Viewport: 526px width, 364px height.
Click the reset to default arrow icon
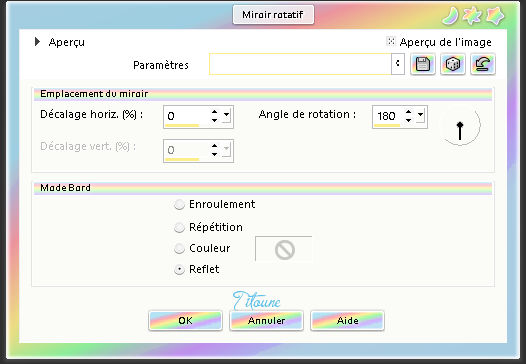482,64
